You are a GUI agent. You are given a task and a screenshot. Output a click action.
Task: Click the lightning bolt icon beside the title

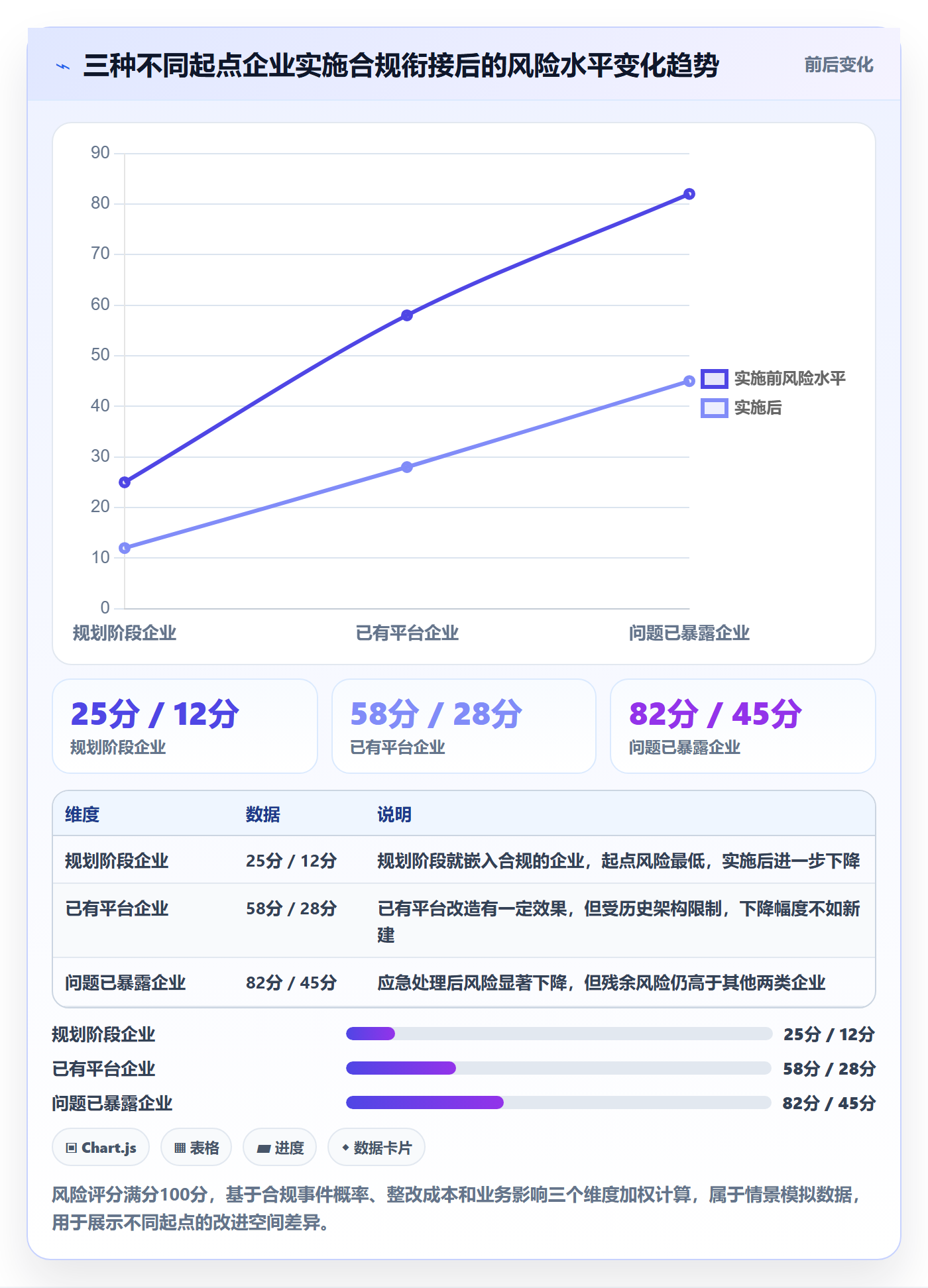click(x=63, y=66)
